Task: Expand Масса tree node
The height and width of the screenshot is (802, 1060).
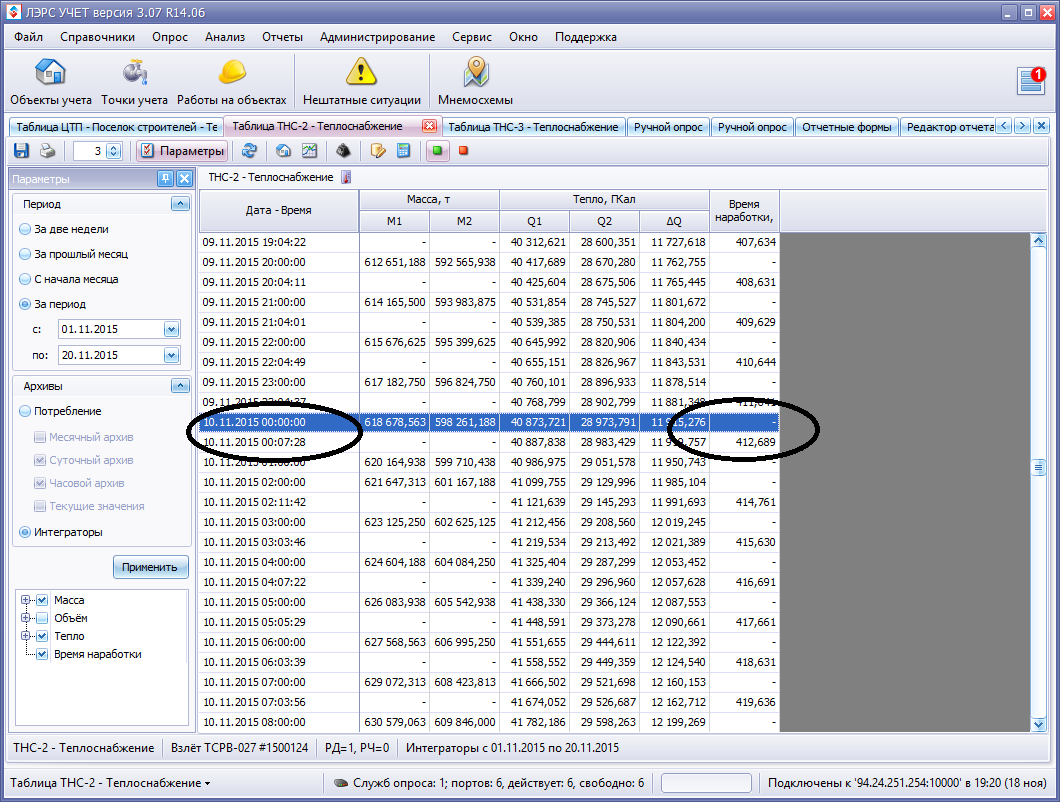Action: tap(26, 600)
